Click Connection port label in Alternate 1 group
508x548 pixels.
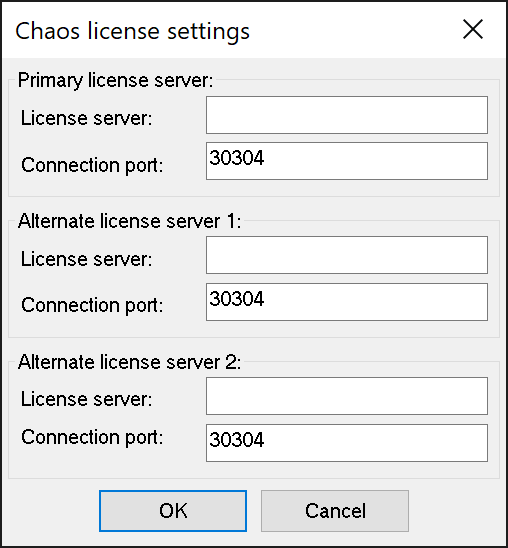[x=92, y=305]
